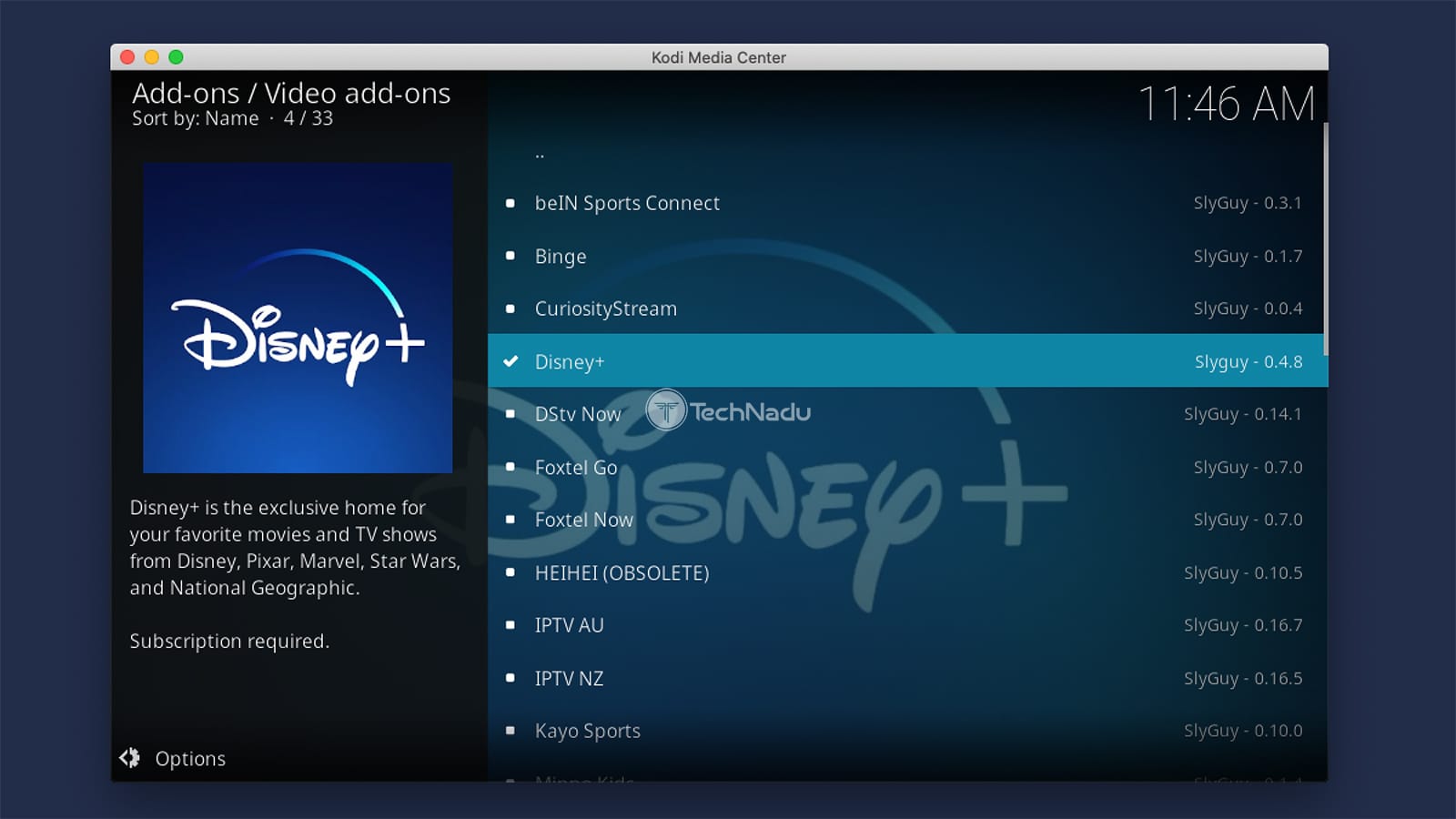The width and height of the screenshot is (1456, 819).
Task: Select the IPTV NZ add-on
Action: click(x=907, y=678)
